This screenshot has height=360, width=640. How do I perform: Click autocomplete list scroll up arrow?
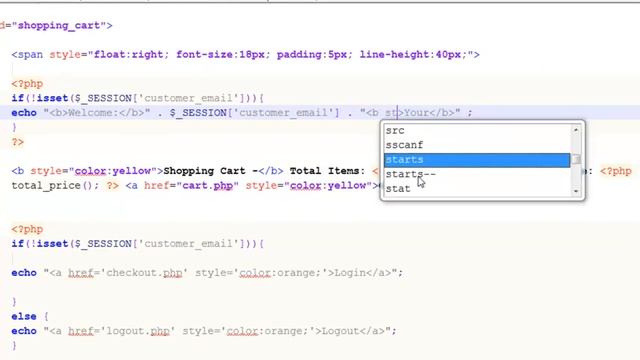click(x=576, y=130)
